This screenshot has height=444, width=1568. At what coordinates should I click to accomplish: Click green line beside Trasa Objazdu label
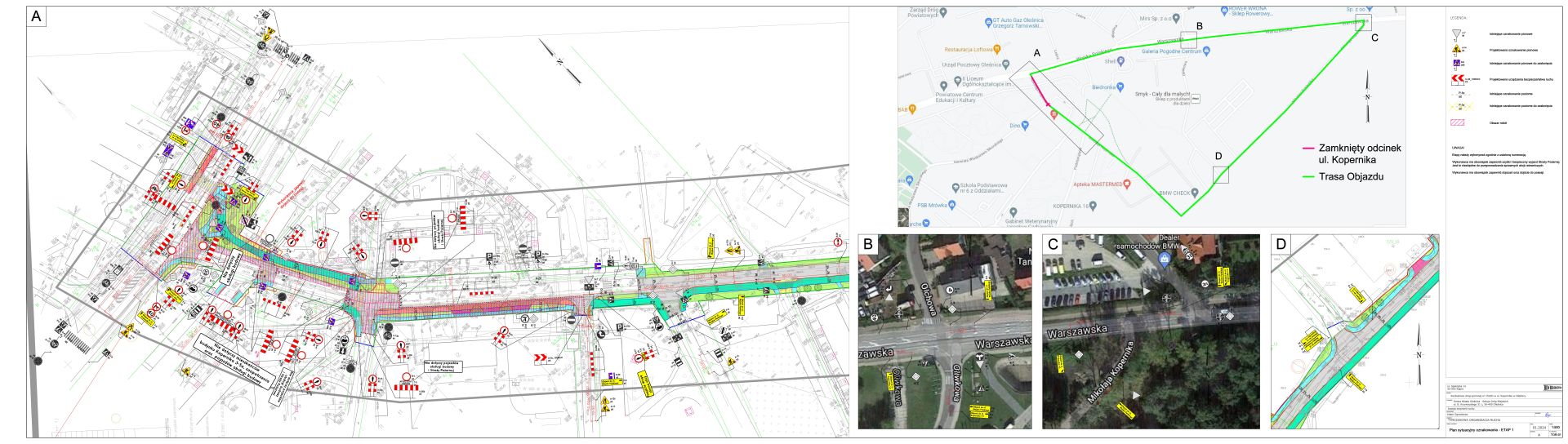click(1307, 176)
